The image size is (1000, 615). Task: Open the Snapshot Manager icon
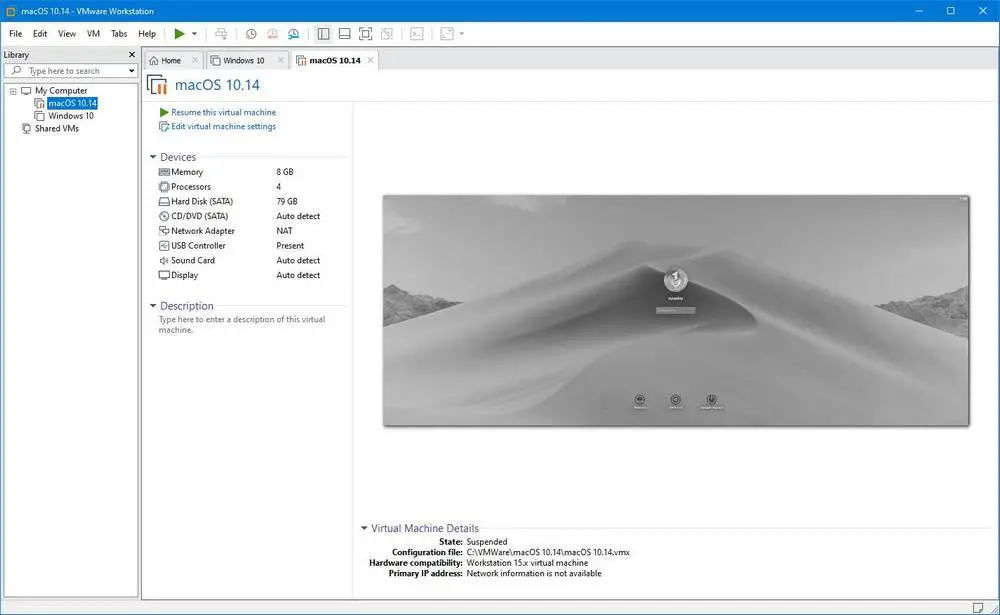pos(293,34)
